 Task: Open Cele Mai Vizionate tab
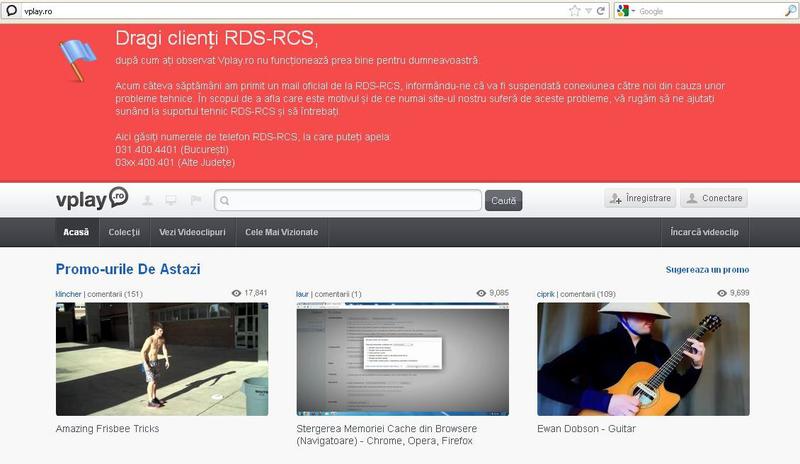281,232
